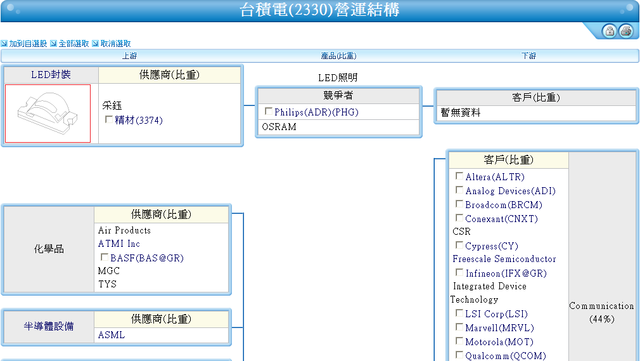Select 采鈺 supplier text

click(112, 105)
